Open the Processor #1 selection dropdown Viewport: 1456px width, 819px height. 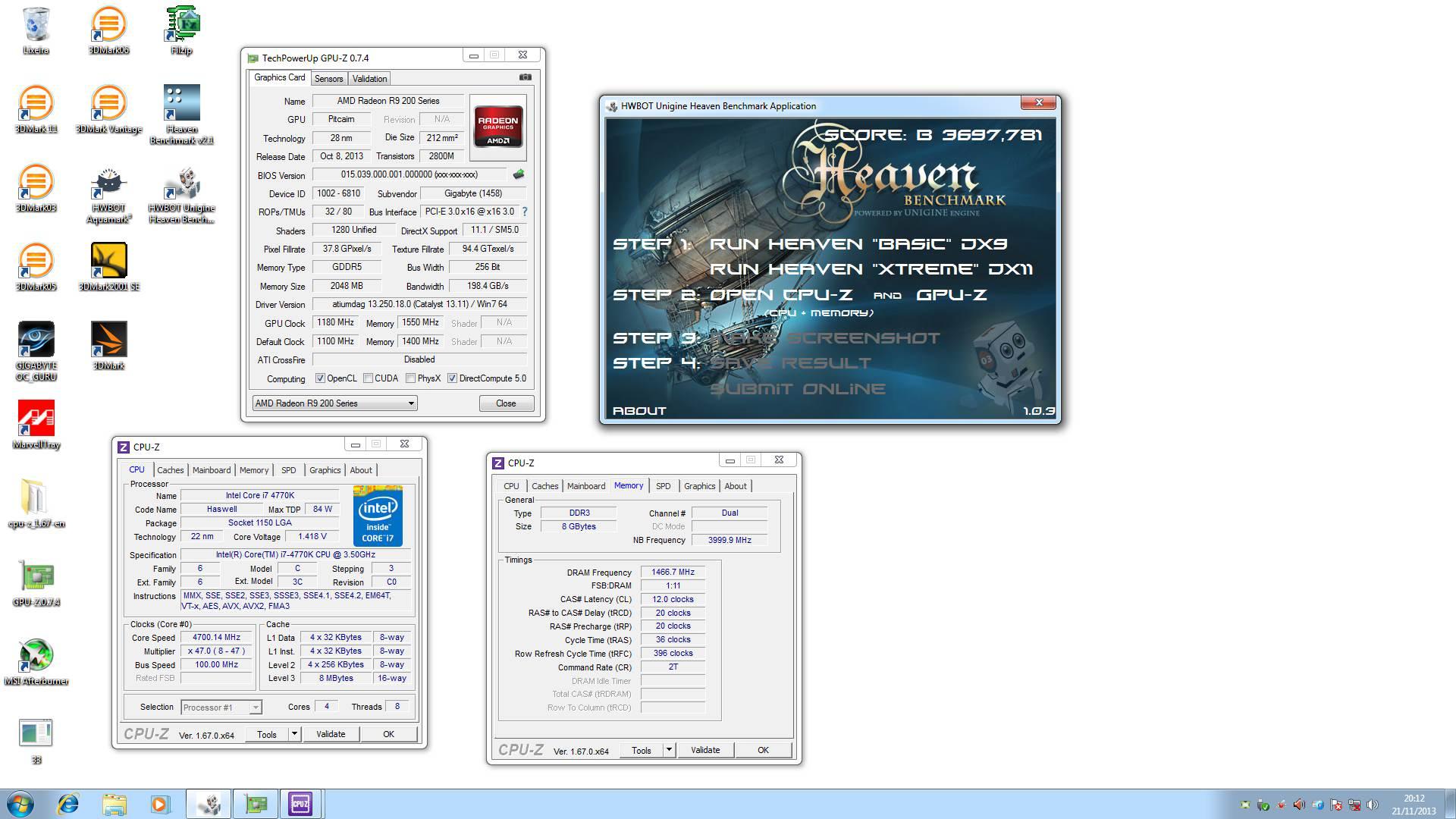click(x=221, y=707)
